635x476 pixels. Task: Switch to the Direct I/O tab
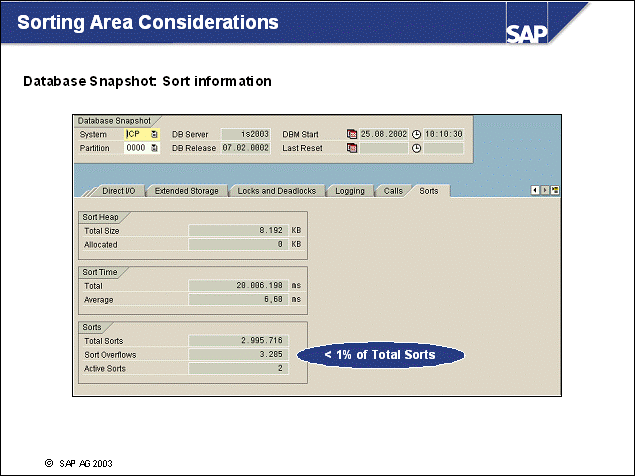point(120,190)
